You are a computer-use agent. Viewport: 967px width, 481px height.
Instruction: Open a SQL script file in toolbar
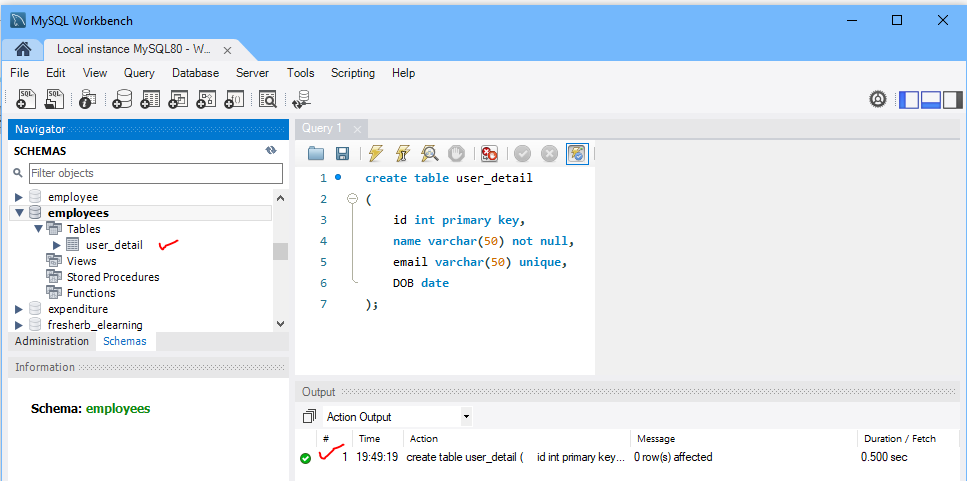56,99
